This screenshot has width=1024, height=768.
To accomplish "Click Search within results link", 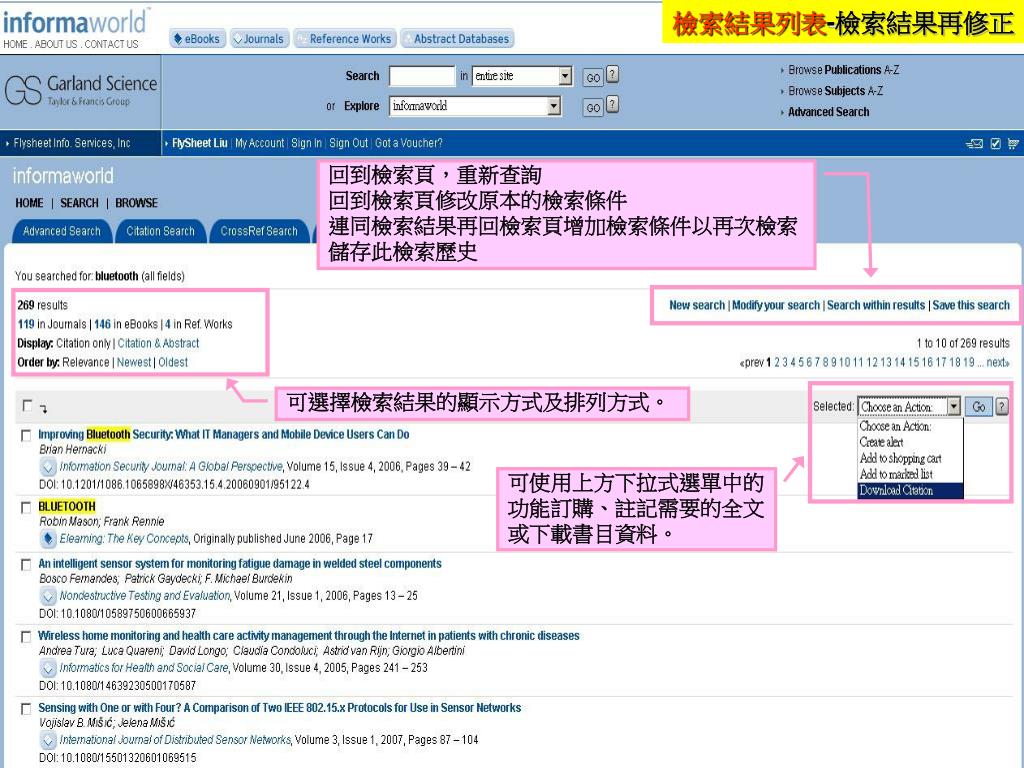I will [x=876, y=305].
